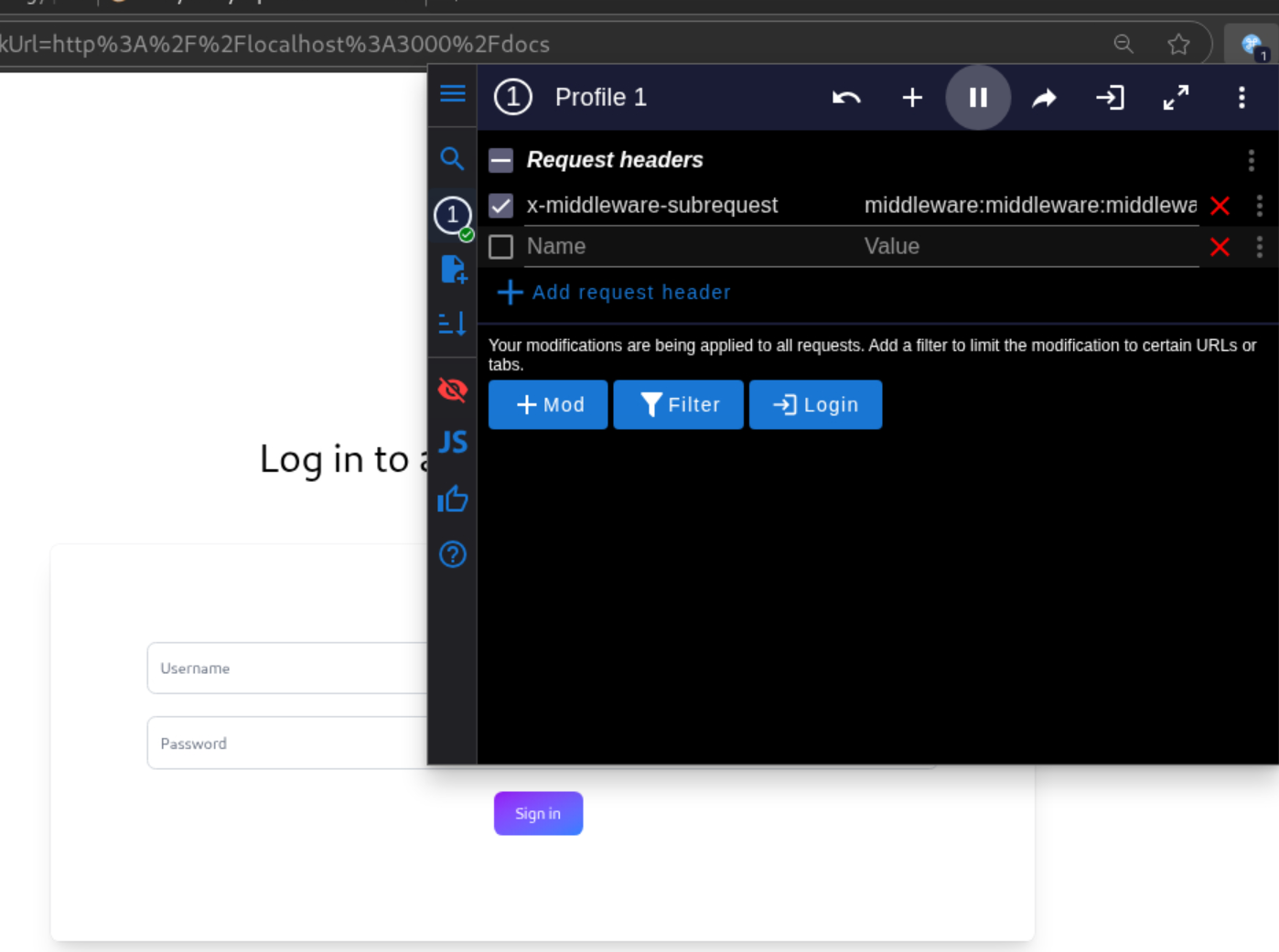Click the thumbs up icon

452,499
